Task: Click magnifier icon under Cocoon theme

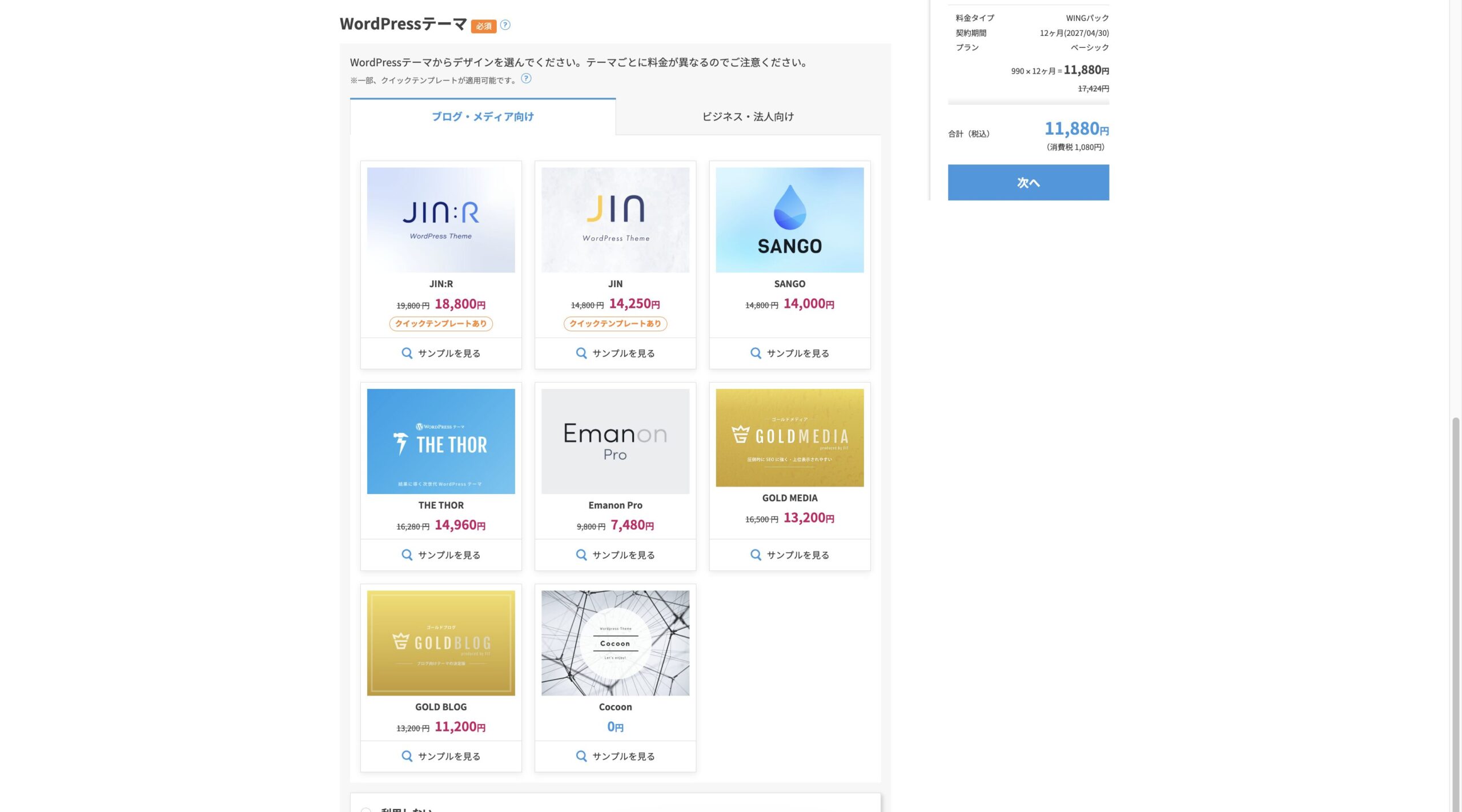Action: [581, 756]
